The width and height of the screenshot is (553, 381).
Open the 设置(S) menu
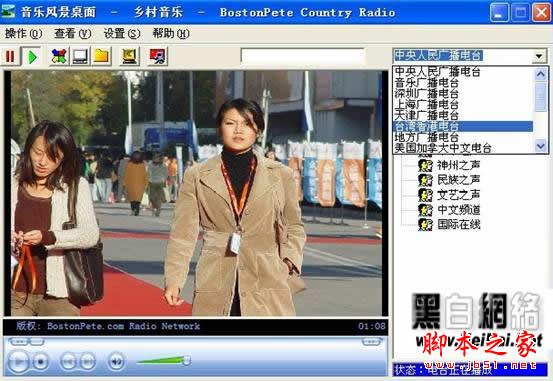coord(122,34)
